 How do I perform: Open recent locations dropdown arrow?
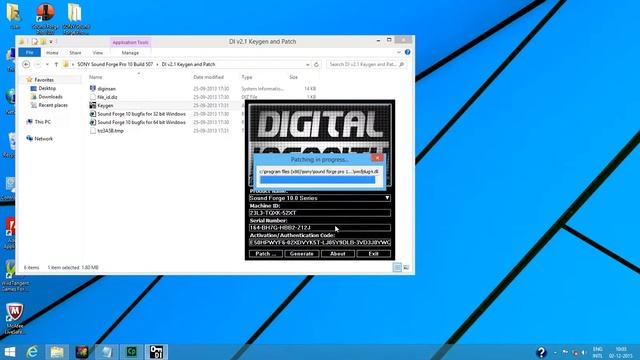pos(47,64)
